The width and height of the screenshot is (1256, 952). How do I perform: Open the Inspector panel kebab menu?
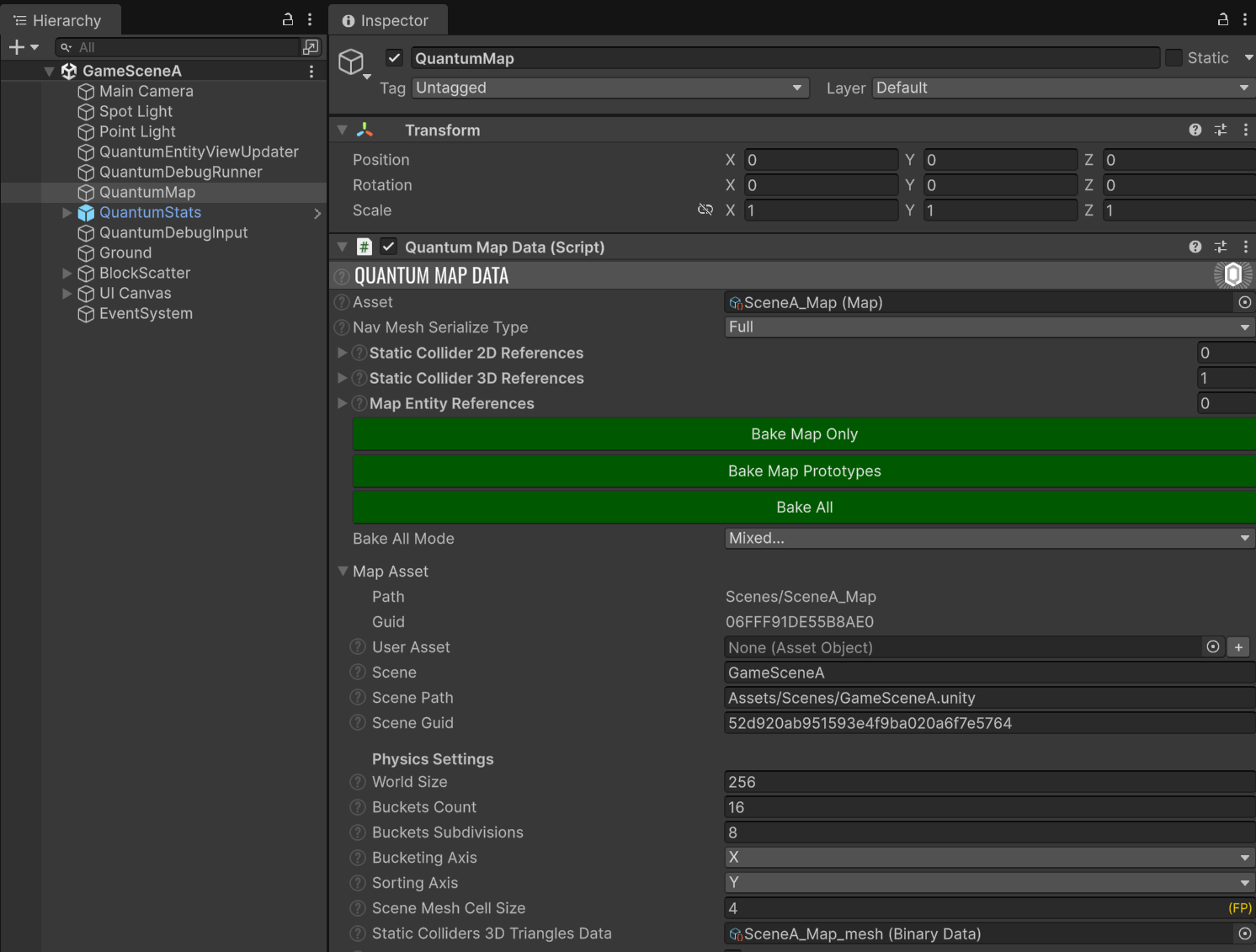1245,19
